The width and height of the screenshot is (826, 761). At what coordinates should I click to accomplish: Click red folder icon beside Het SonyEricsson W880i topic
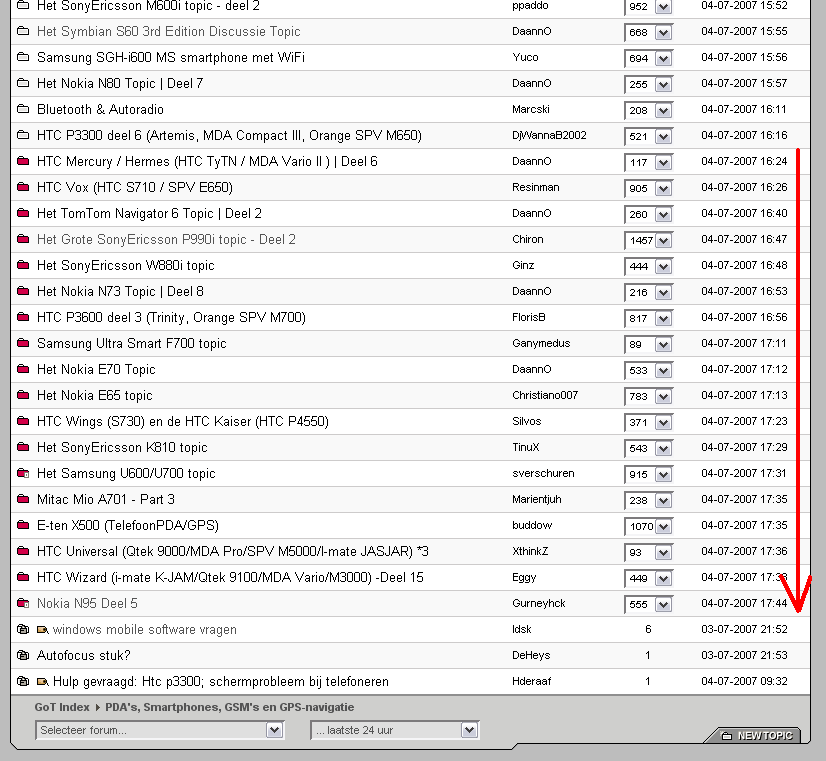23,265
